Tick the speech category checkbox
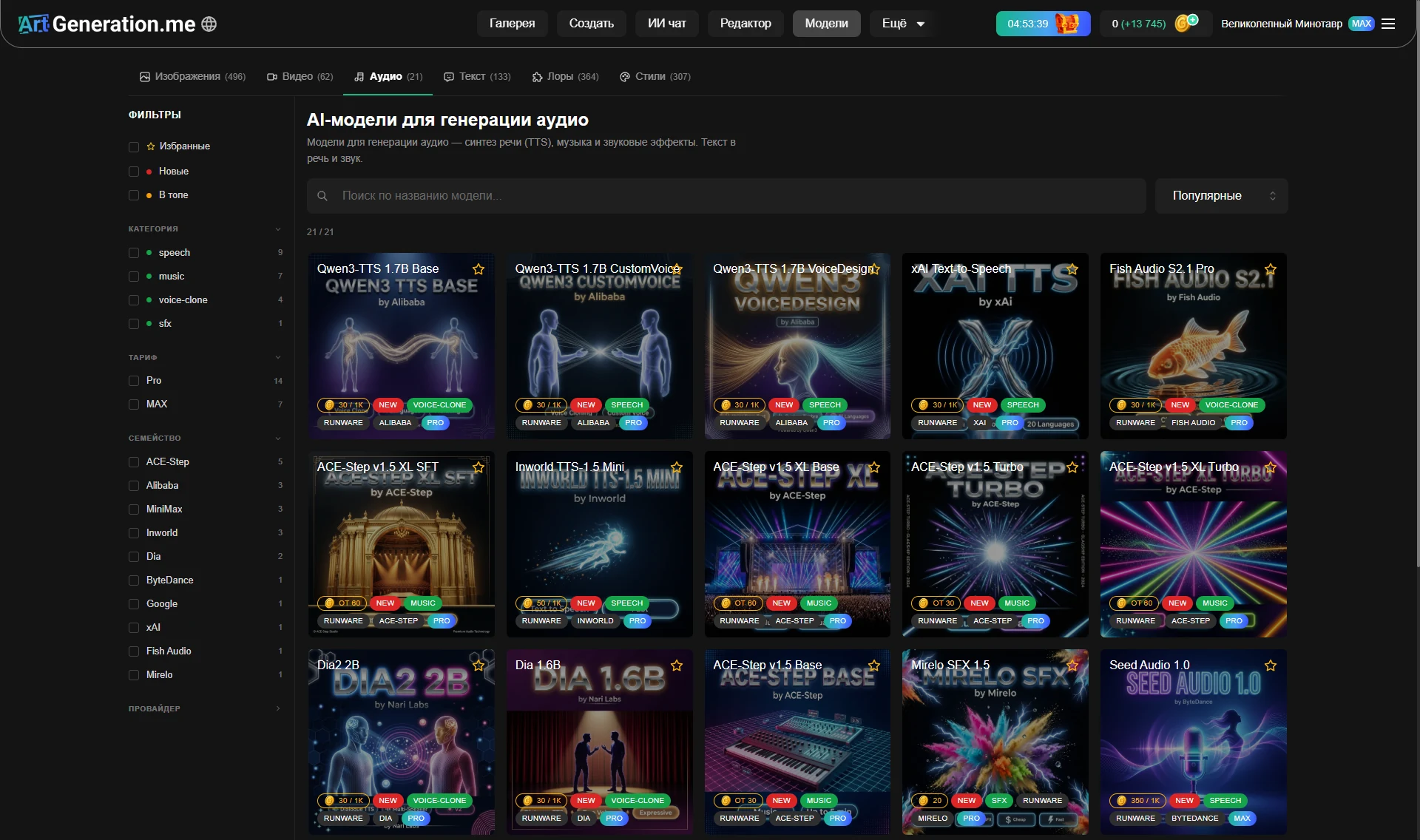Screen dimensions: 1420x840 [x=134, y=253]
